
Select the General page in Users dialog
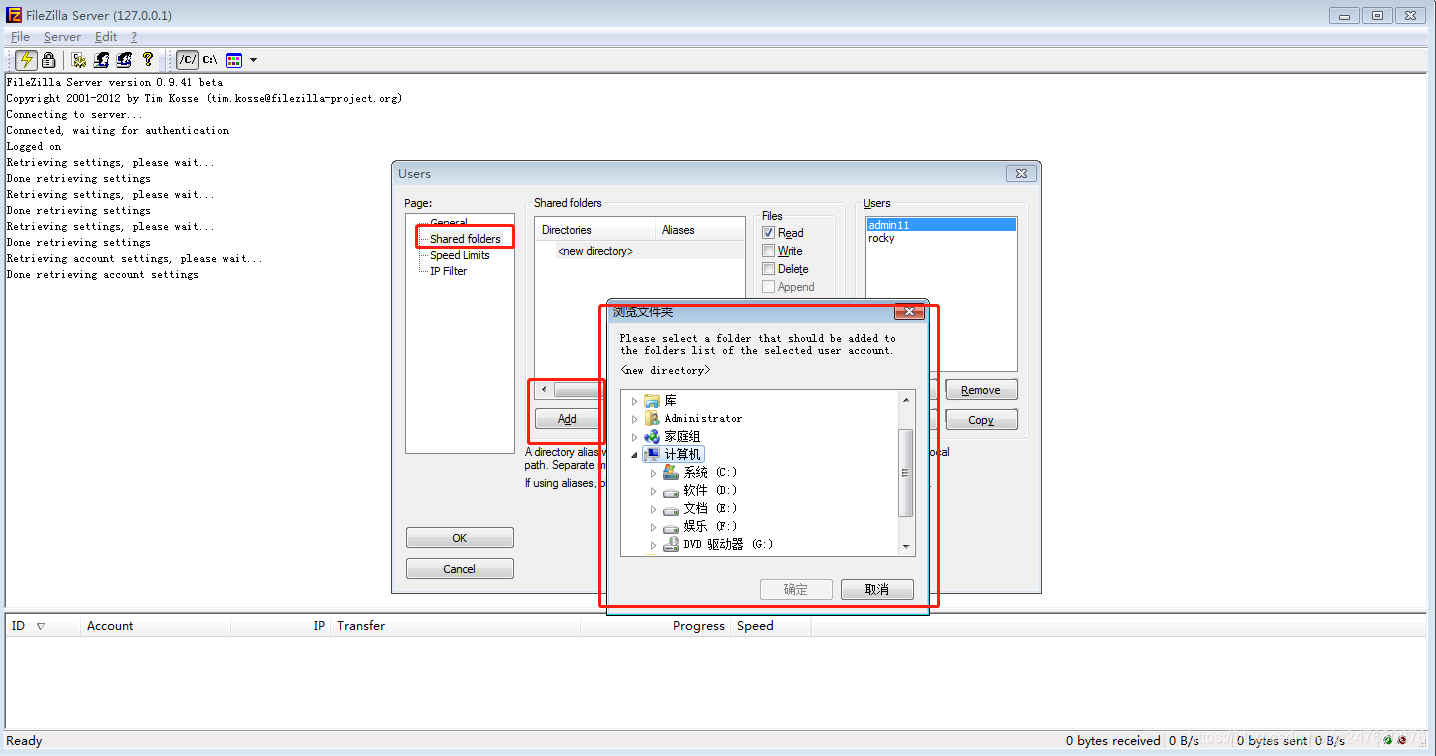point(449,223)
